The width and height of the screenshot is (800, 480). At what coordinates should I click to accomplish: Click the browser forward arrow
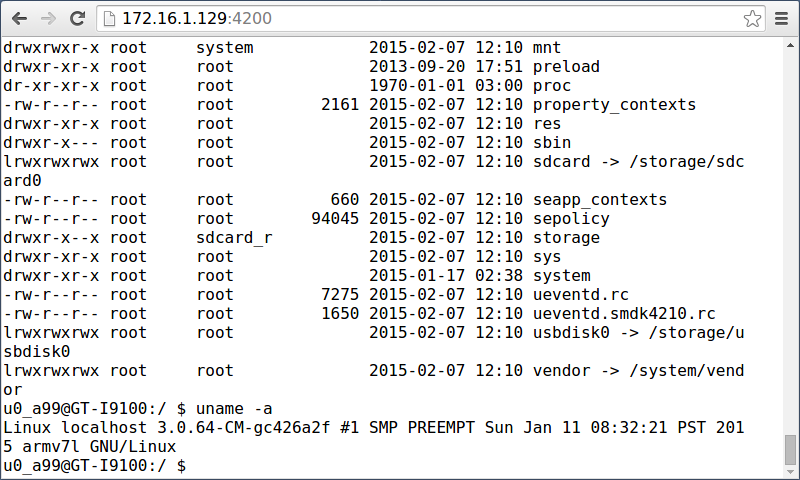[x=48, y=19]
